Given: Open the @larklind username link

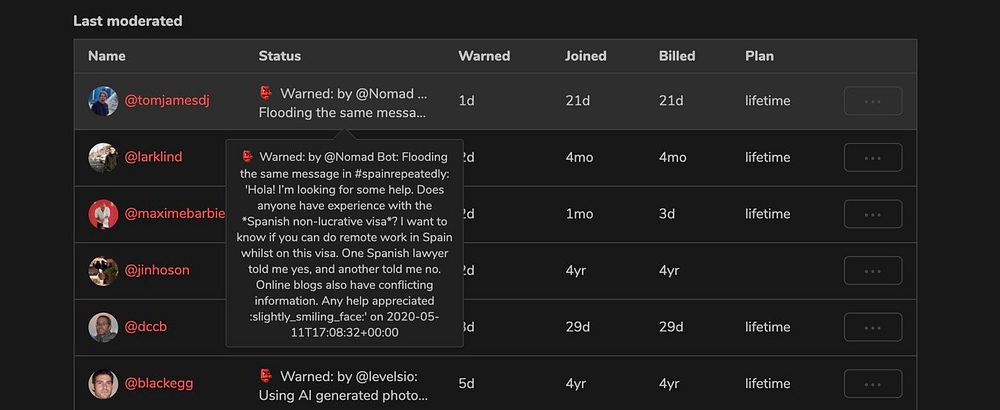Looking at the screenshot, I should pos(153,157).
